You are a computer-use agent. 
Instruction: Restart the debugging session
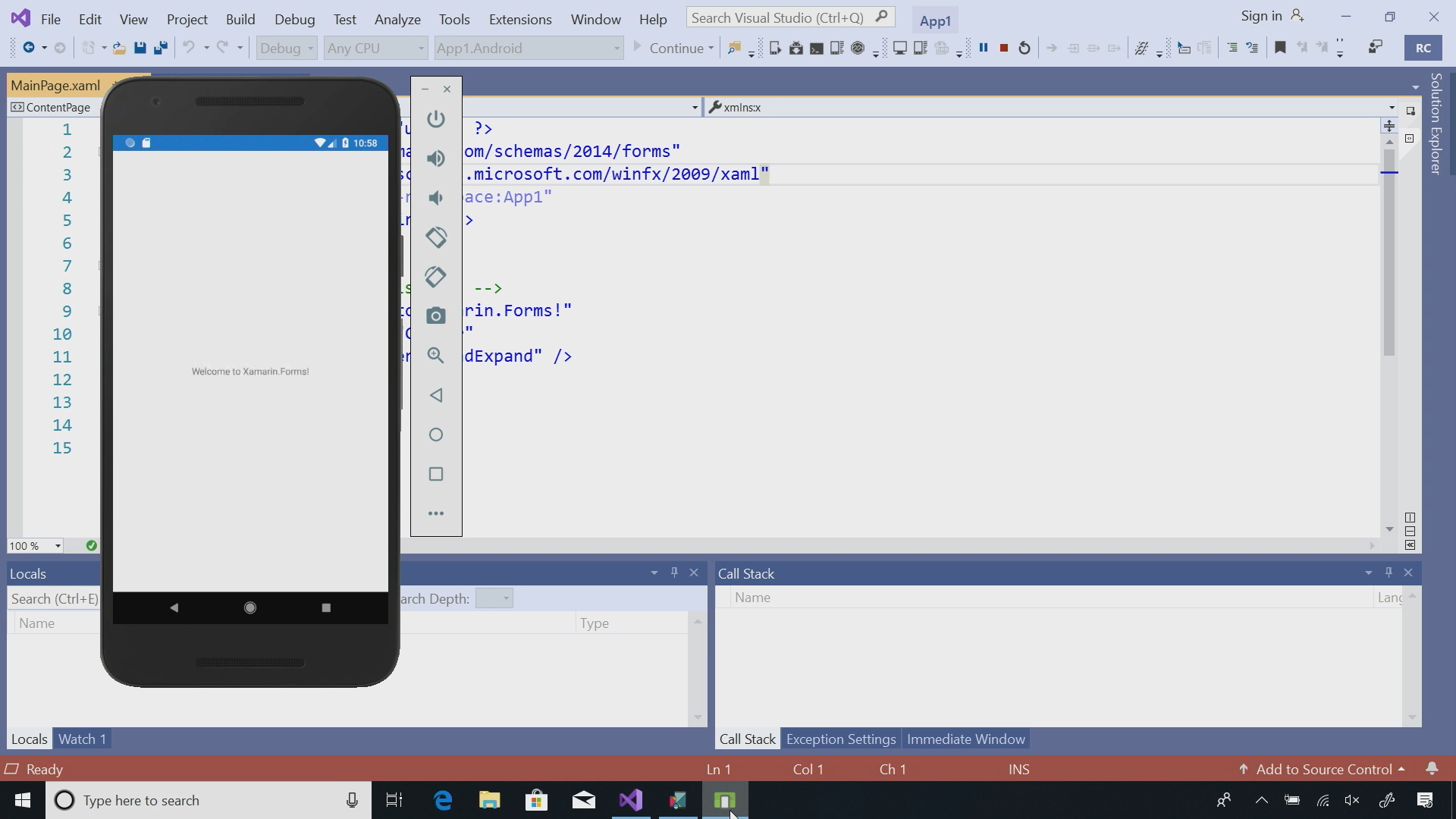[x=1025, y=48]
